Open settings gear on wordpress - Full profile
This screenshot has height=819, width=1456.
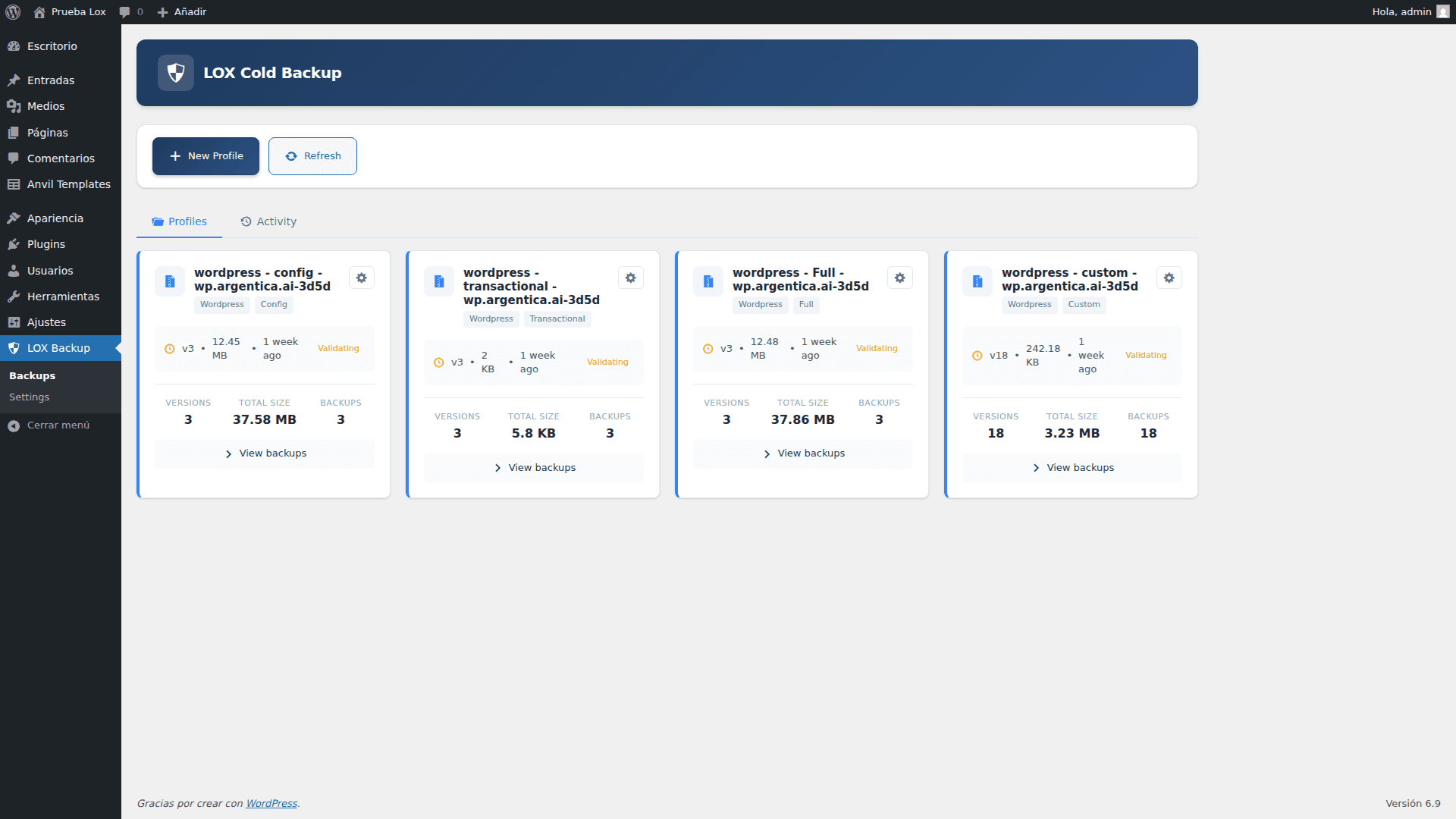click(899, 278)
